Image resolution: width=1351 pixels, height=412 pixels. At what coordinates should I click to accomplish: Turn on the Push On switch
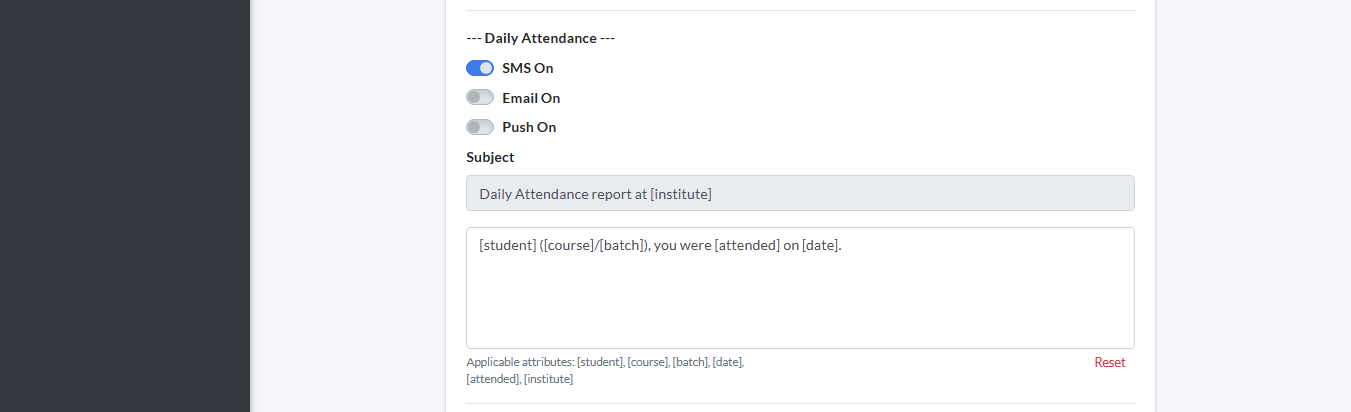[x=480, y=127]
